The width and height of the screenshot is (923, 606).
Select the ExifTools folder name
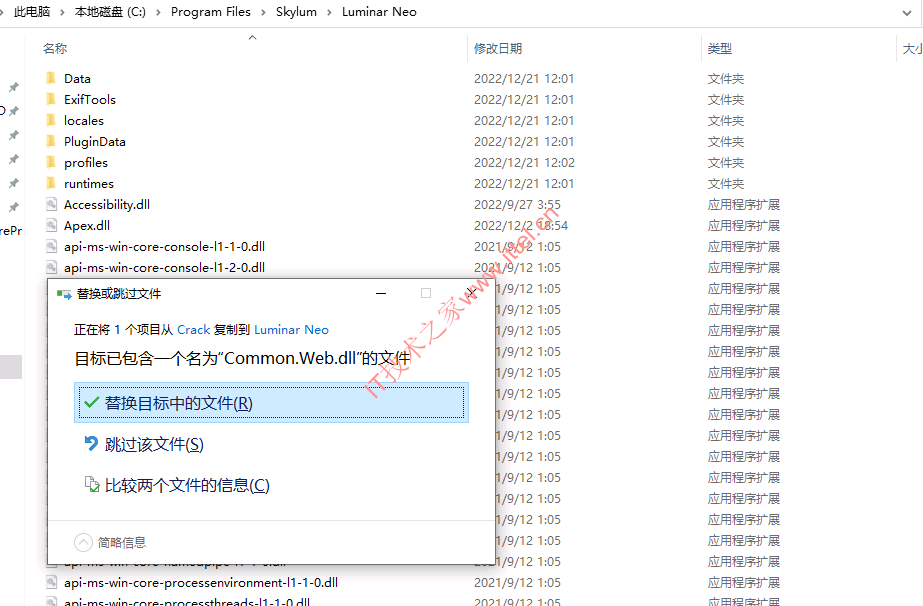tap(90, 100)
